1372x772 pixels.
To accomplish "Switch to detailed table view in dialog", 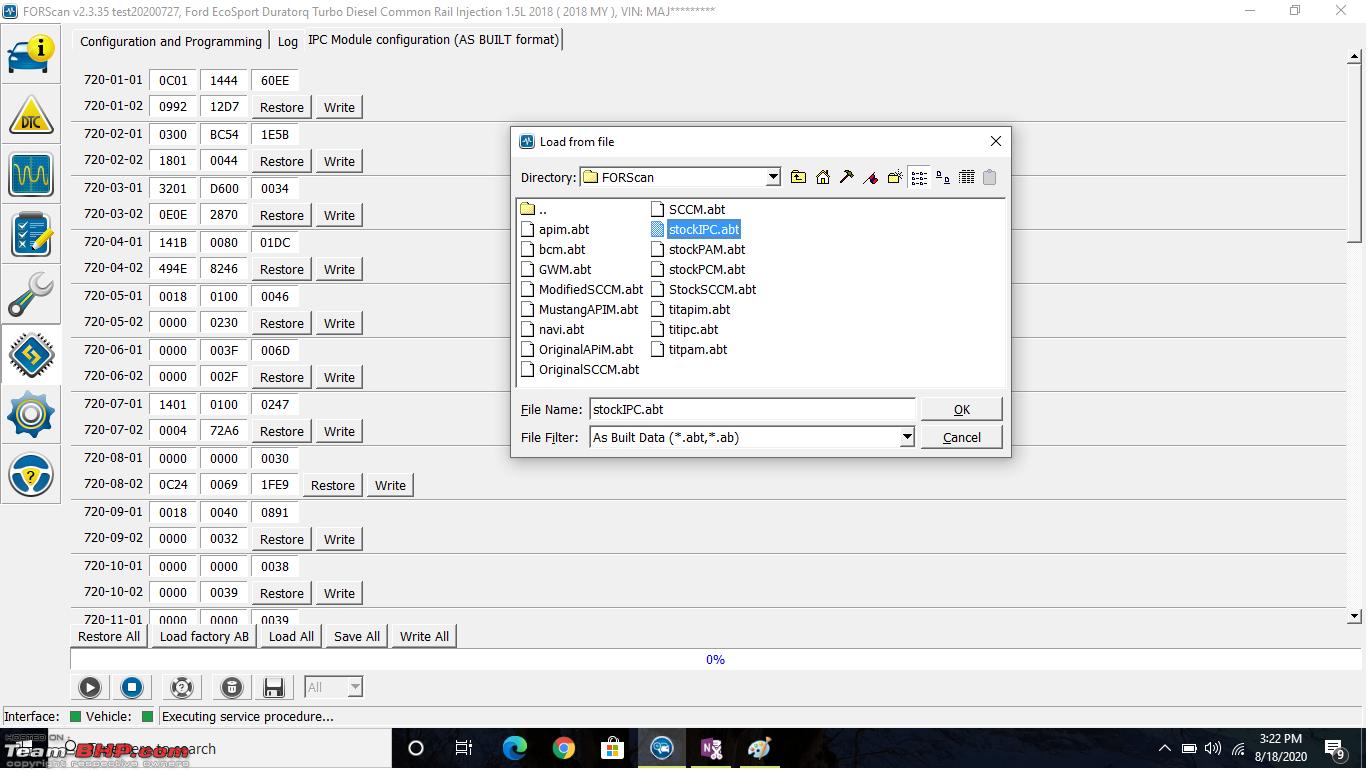I will point(967,177).
